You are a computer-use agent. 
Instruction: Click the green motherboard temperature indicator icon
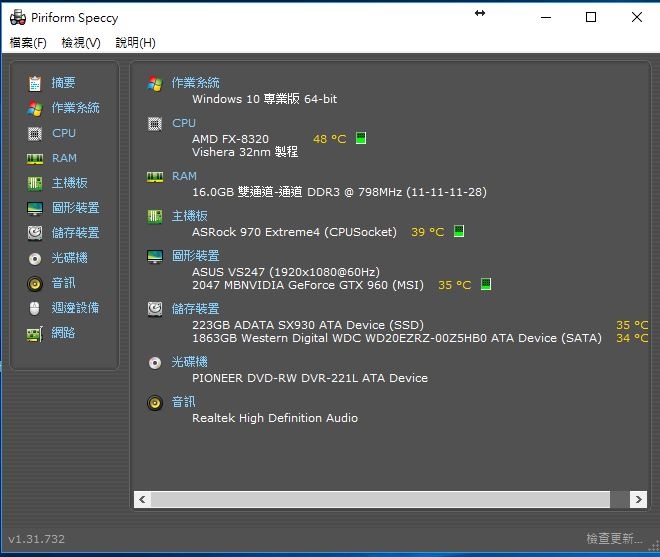(459, 231)
